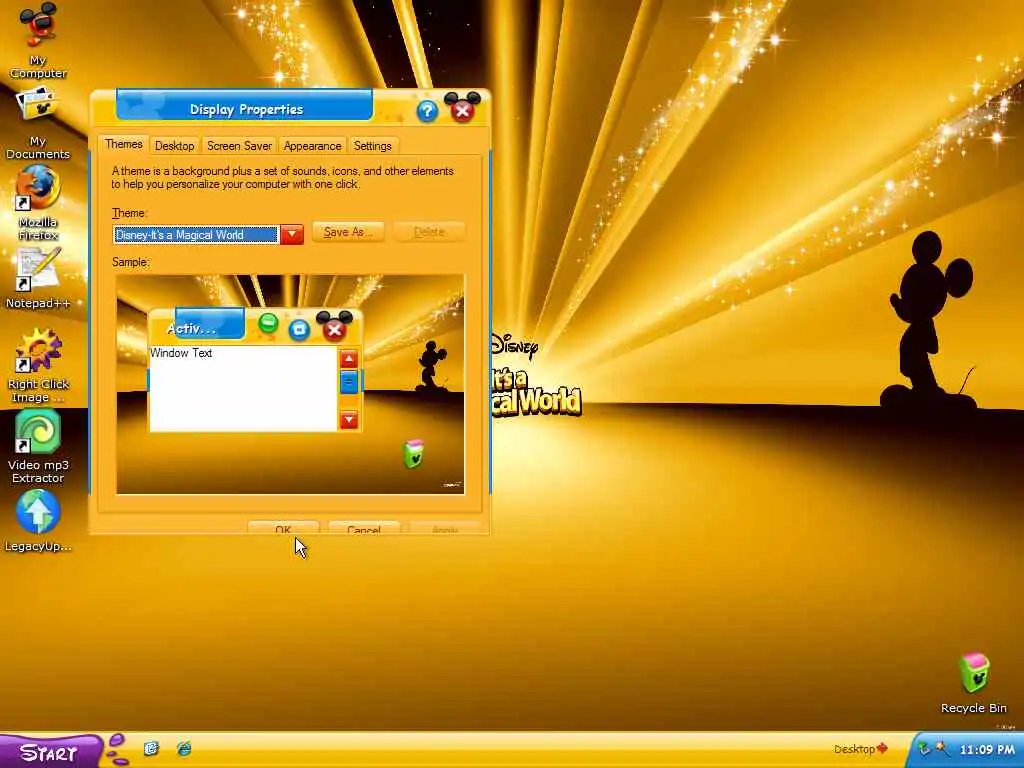Click the OK button
This screenshot has width=1024, height=768.
click(x=283, y=528)
